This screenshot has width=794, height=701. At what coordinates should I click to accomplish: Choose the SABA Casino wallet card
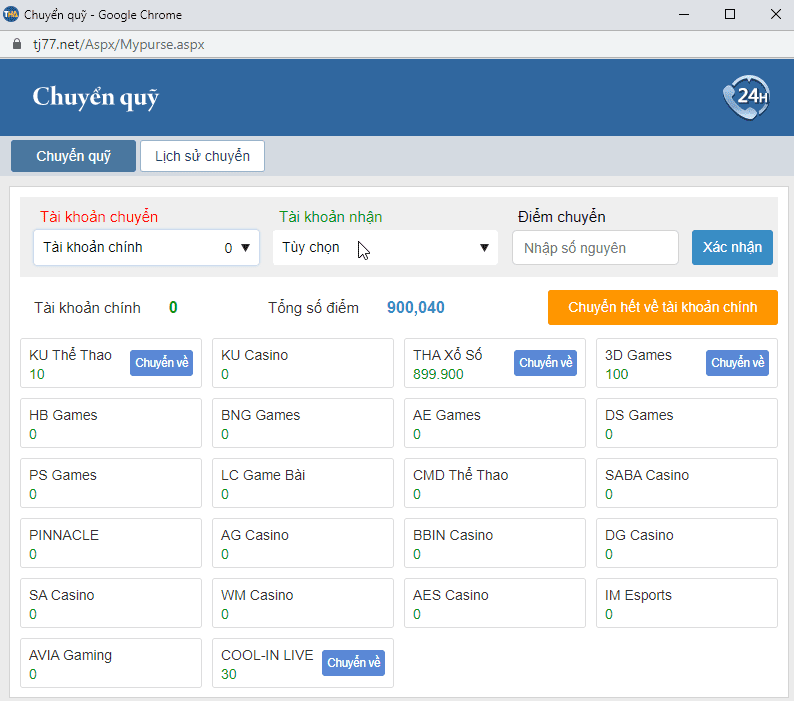coord(687,483)
